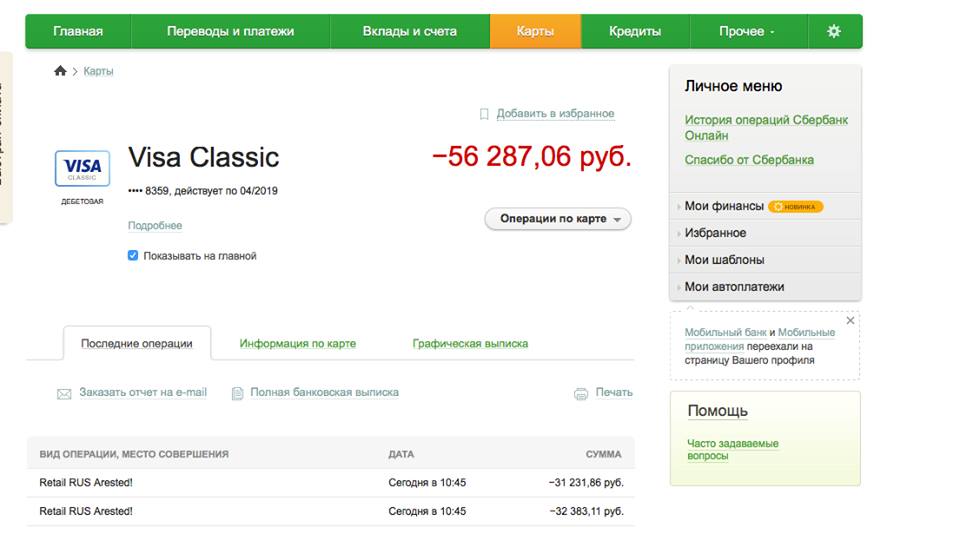
Task: Click the −31 231,86 руб. amount
Action: [x=586, y=483]
